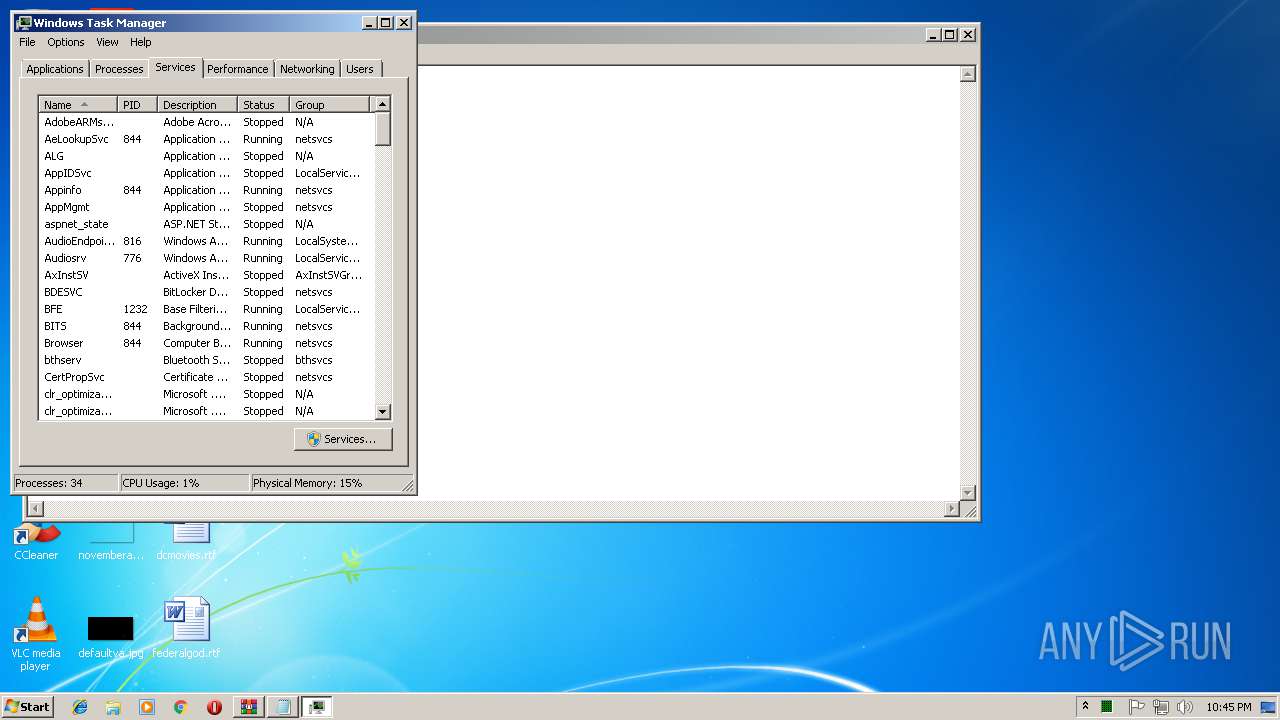Launch Google Chrome from the taskbar
Screen dimensions: 1280x720
point(181,707)
